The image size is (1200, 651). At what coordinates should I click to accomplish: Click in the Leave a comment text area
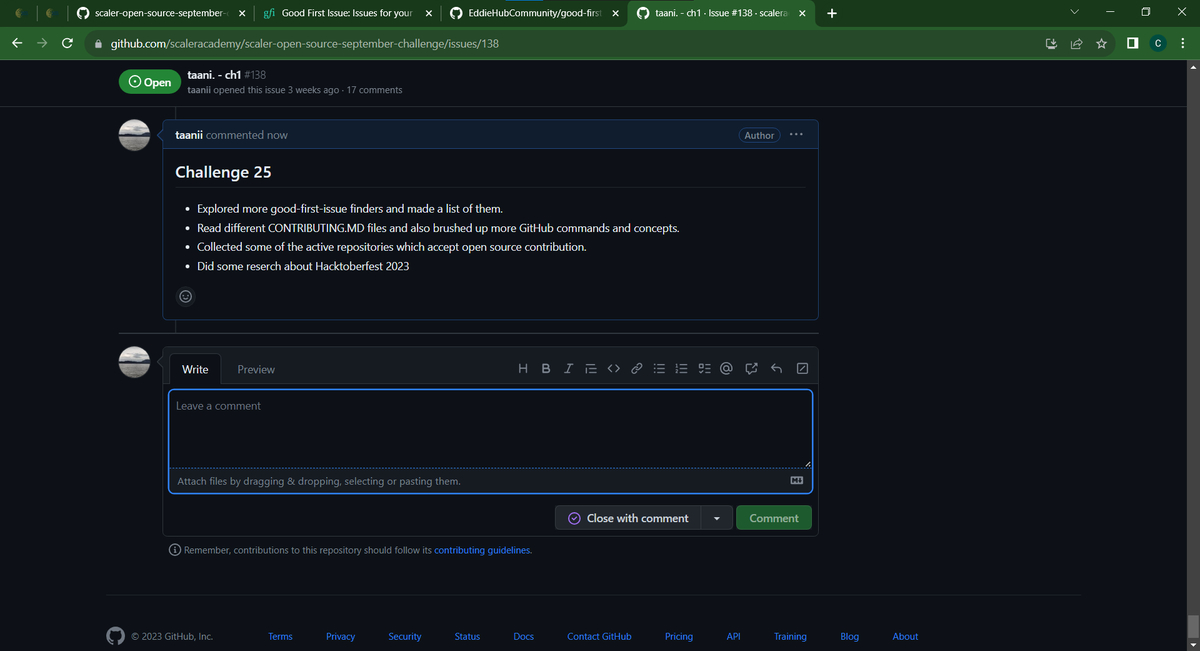pos(490,429)
